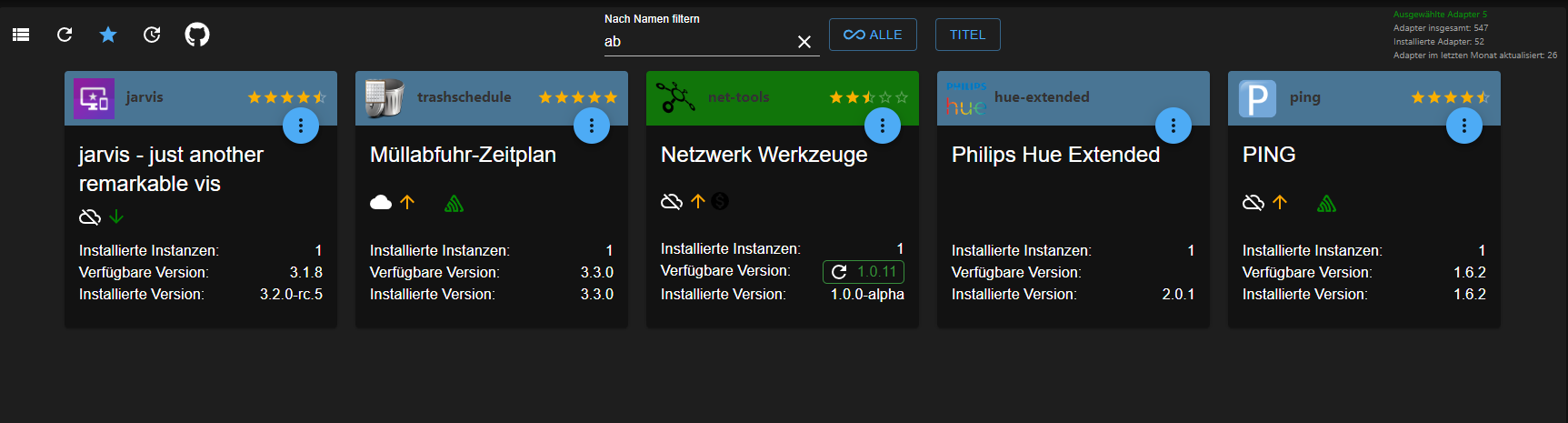Toggle the ALLE filter button
This screenshot has width=1568, height=423.
873,35
